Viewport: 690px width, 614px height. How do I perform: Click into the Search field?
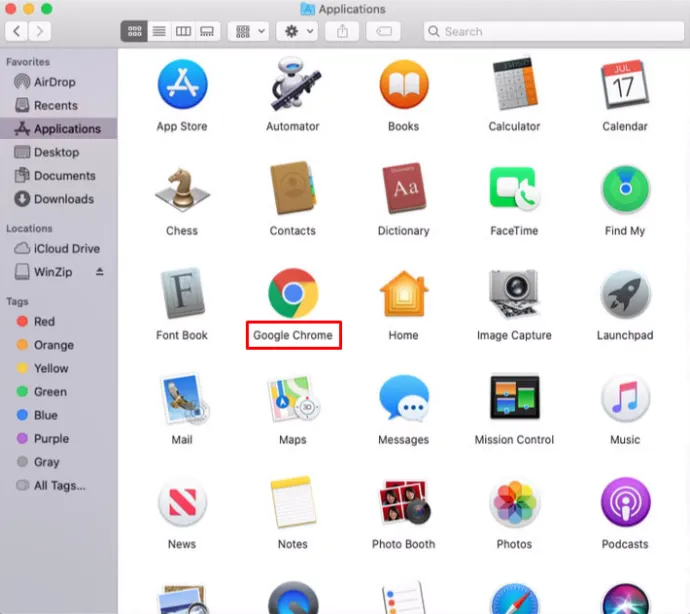[554, 31]
